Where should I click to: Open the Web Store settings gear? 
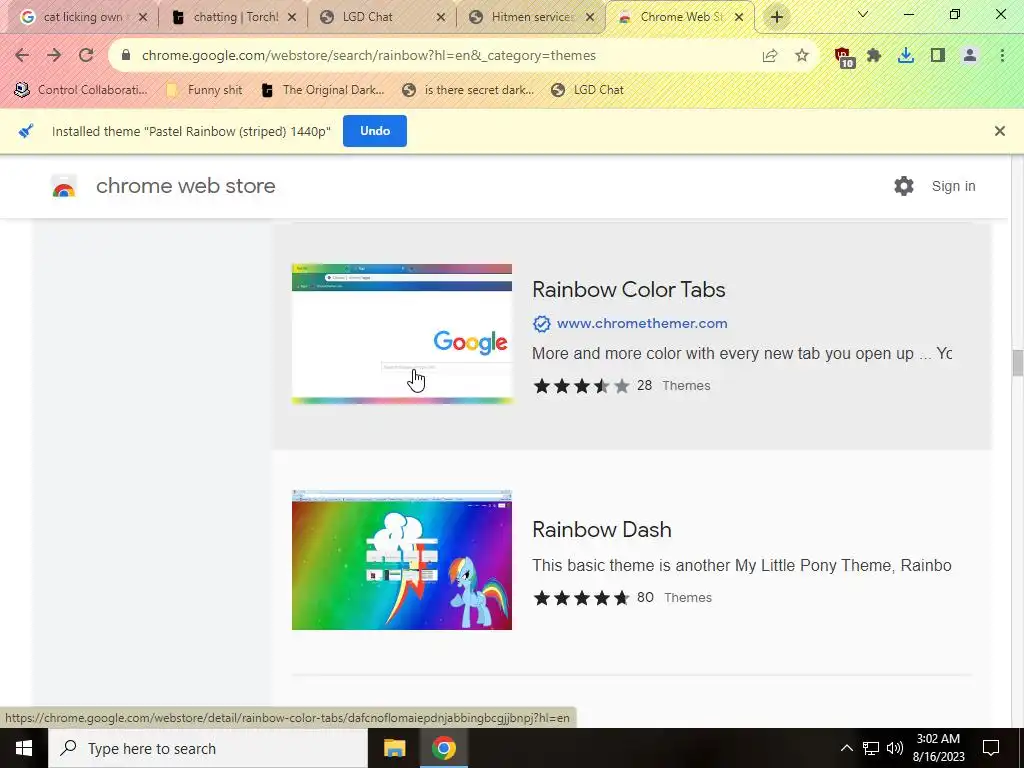point(904,186)
